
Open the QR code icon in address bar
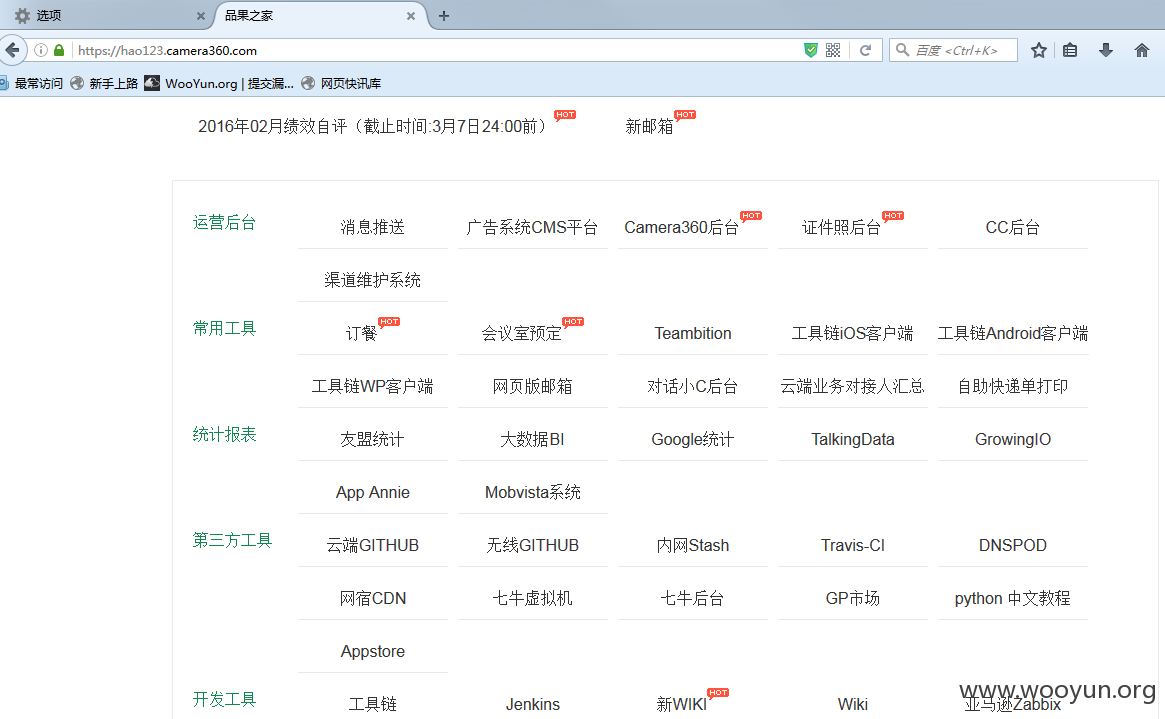point(833,51)
